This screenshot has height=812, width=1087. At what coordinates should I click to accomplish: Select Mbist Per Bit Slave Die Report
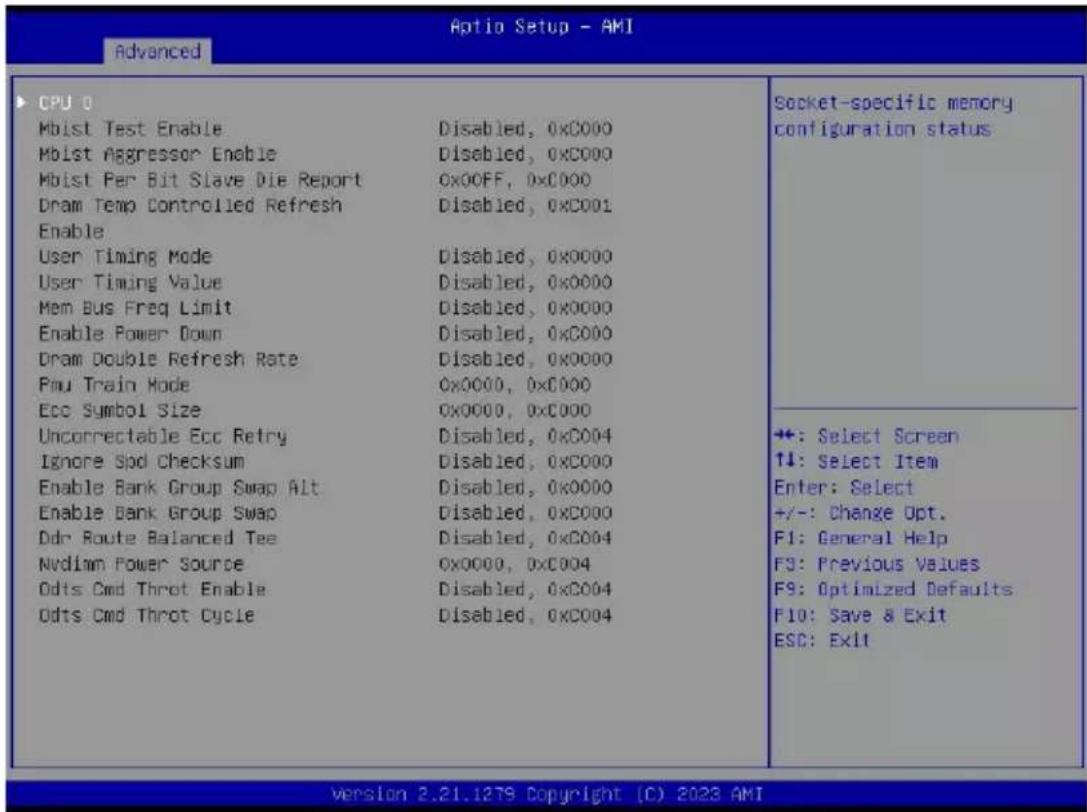pos(200,180)
